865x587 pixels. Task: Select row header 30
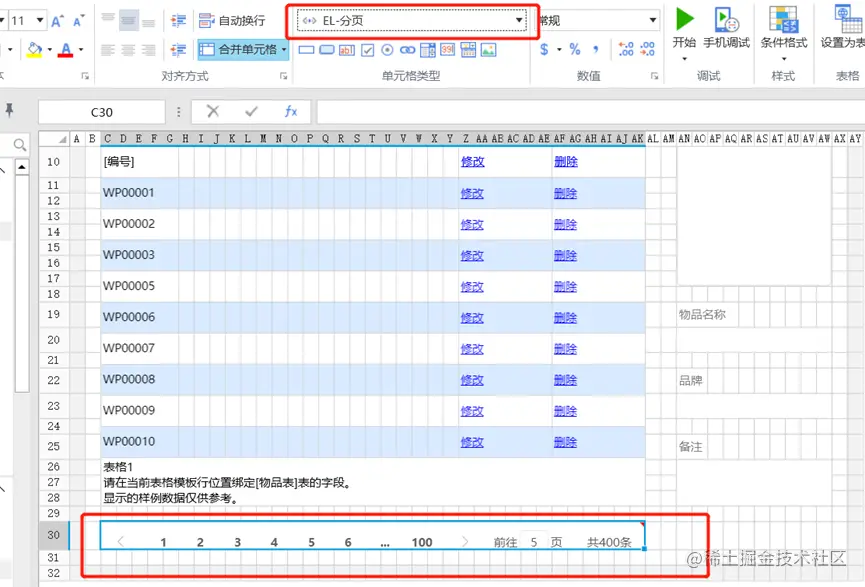pos(54,535)
